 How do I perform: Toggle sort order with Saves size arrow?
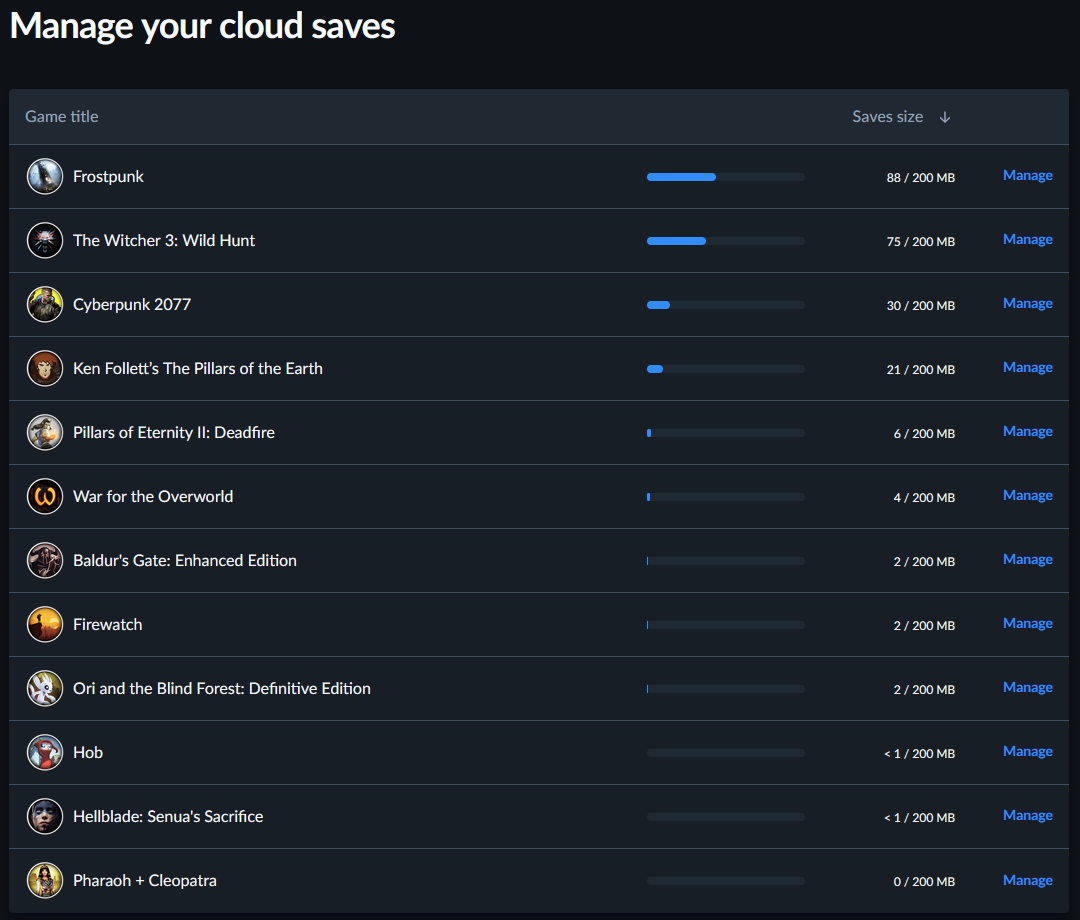pyautogui.click(x=945, y=117)
